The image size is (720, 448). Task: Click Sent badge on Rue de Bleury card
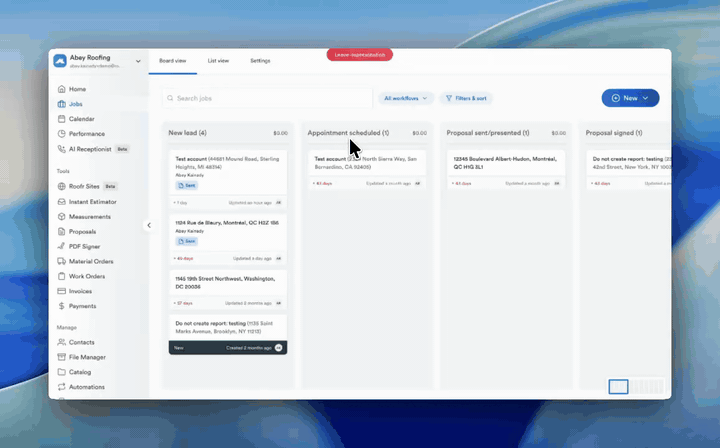(187, 241)
